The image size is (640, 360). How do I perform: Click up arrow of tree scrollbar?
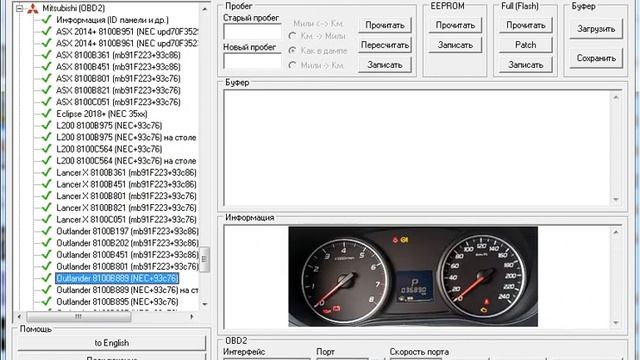tap(204, 9)
